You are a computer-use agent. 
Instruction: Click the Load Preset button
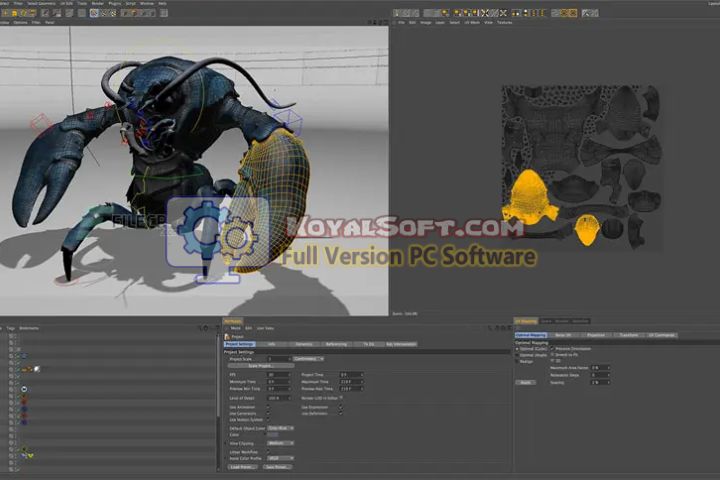click(242, 467)
